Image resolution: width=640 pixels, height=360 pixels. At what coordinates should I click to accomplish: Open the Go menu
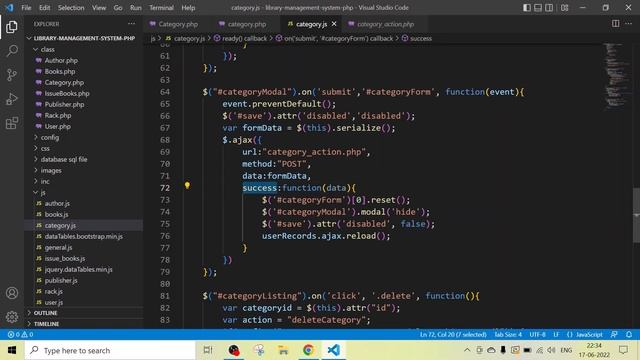(x=118, y=7)
